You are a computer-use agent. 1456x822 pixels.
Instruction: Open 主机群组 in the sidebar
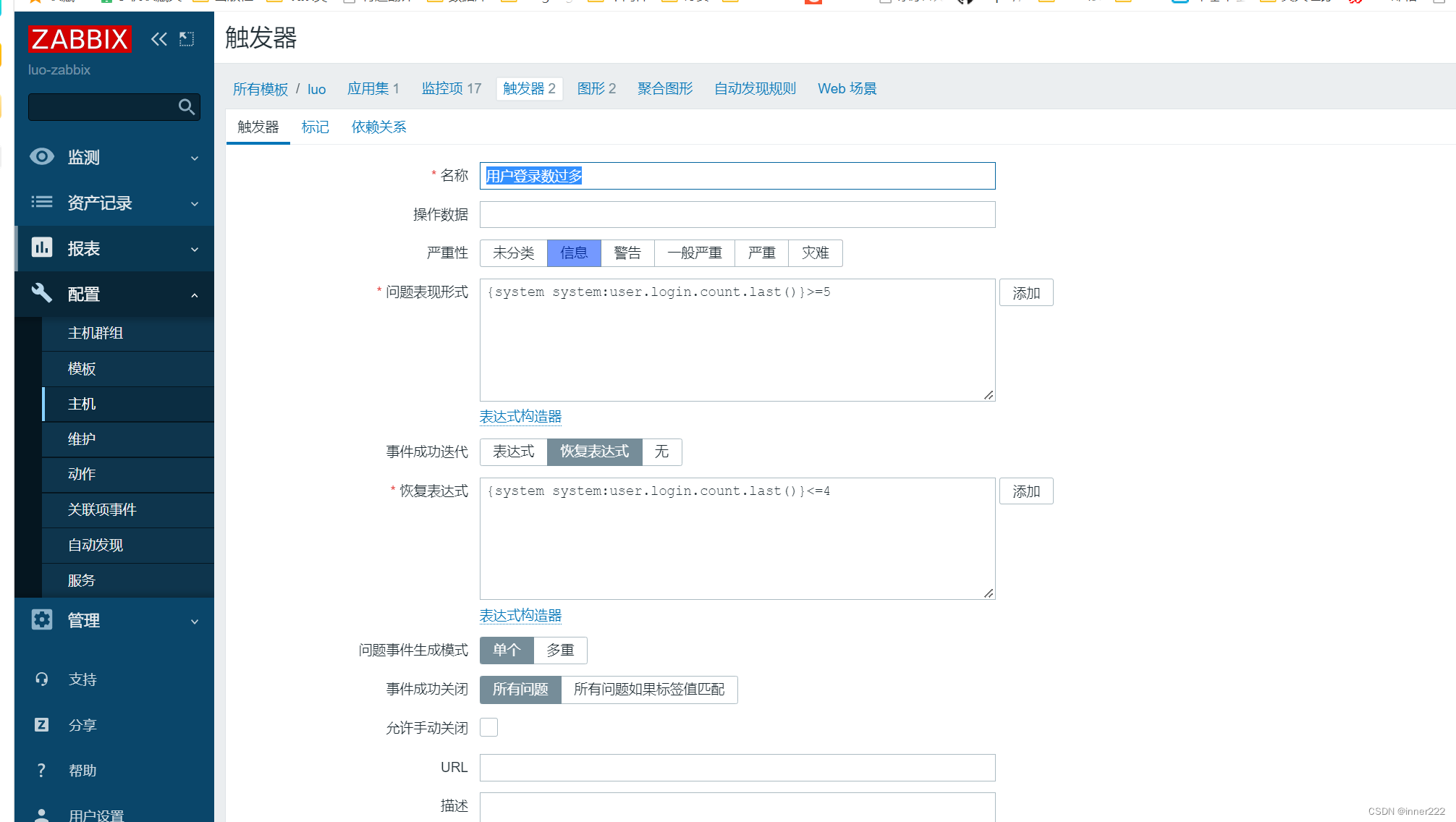[x=128, y=333]
